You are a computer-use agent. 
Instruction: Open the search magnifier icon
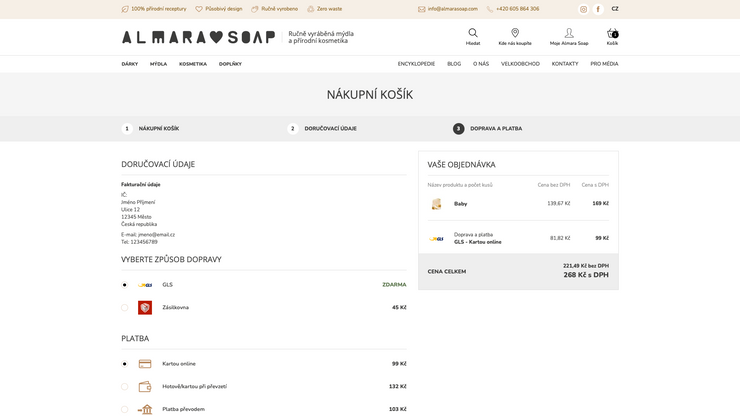[473, 34]
